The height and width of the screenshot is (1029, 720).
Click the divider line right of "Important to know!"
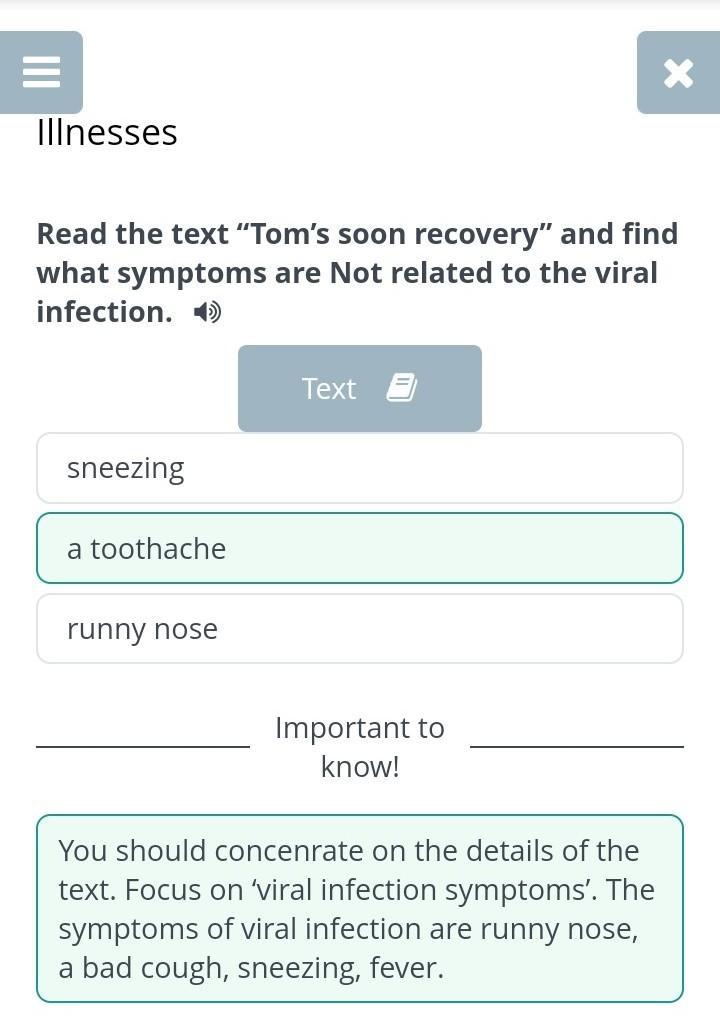pos(577,746)
